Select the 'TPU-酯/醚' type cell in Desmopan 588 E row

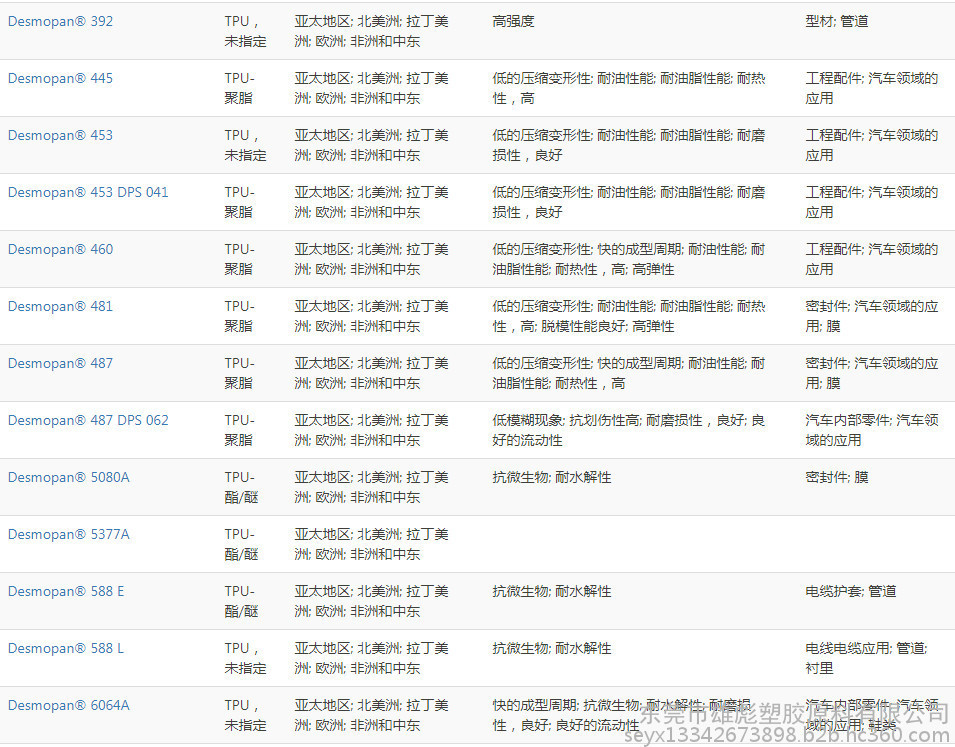point(241,601)
